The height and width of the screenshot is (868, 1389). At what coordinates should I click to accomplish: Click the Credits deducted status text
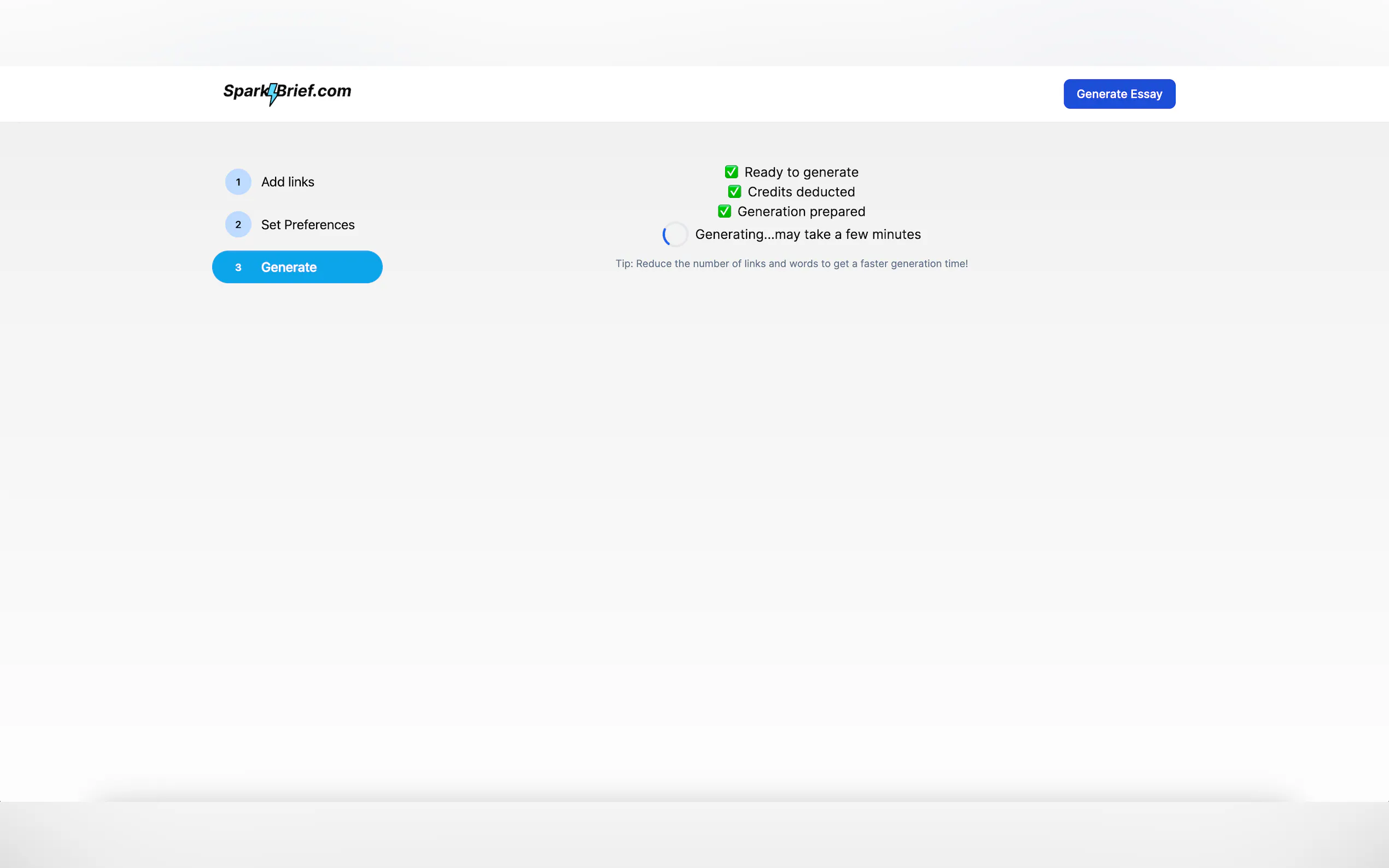coord(801,192)
